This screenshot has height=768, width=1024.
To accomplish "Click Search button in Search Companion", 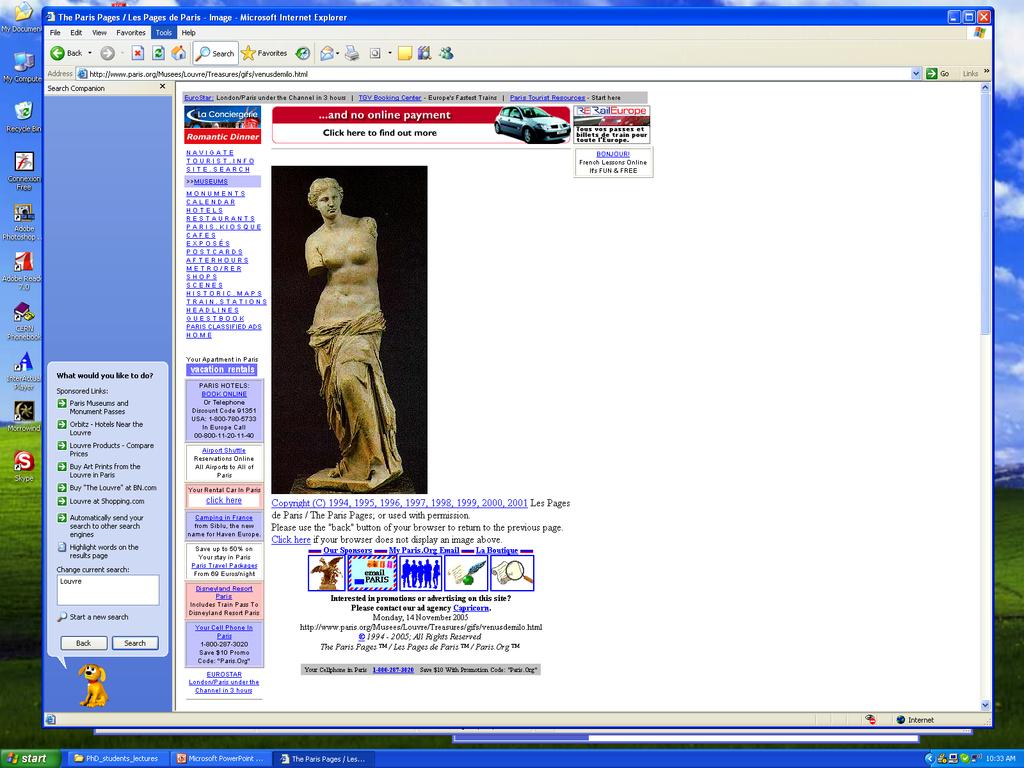I will point(135,643).
